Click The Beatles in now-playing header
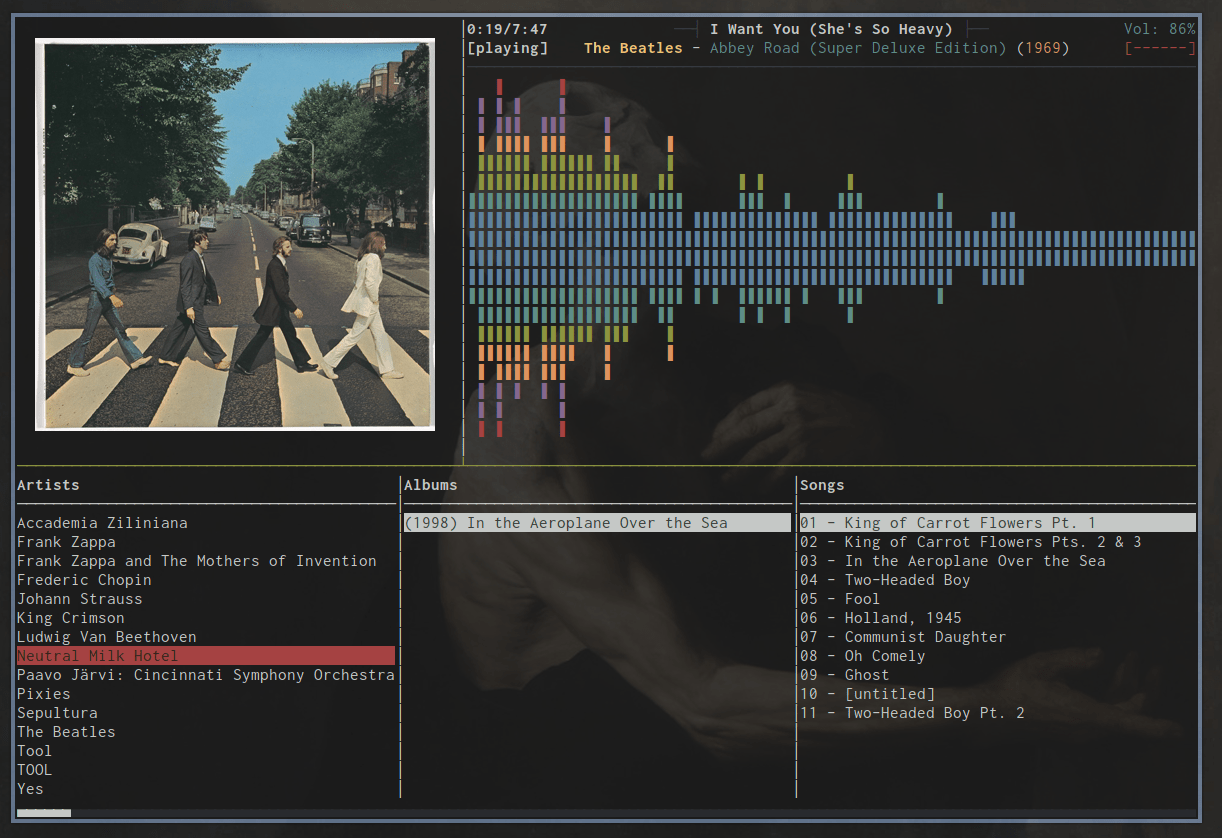Screen dimensions: 1222x838 point(633,48)
